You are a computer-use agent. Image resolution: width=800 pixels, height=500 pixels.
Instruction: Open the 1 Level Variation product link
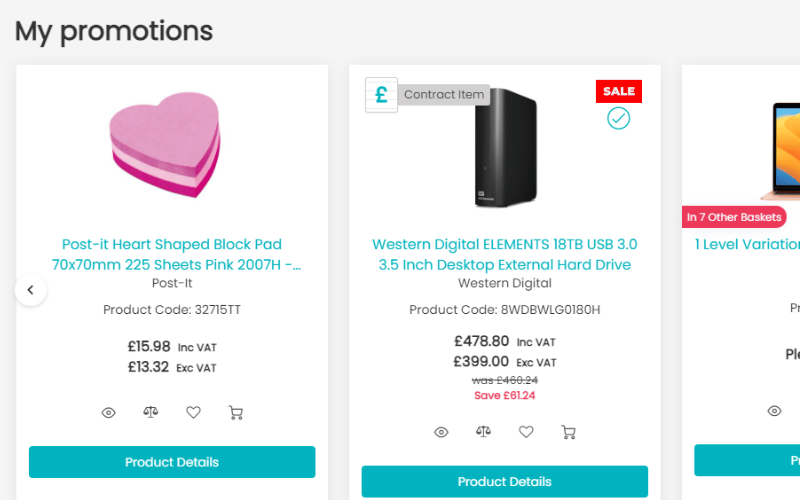747,244
